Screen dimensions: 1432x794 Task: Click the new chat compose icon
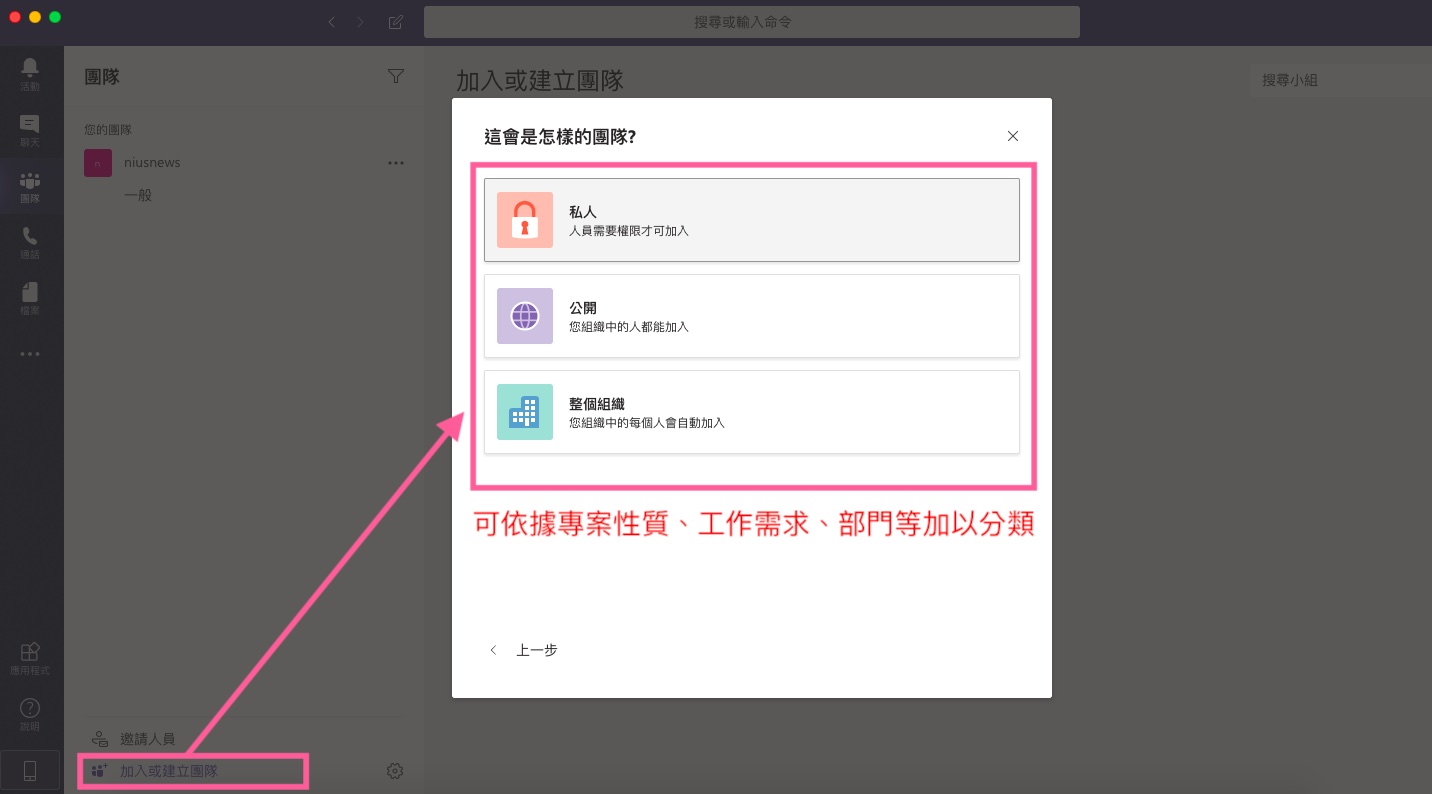(396, 22)
